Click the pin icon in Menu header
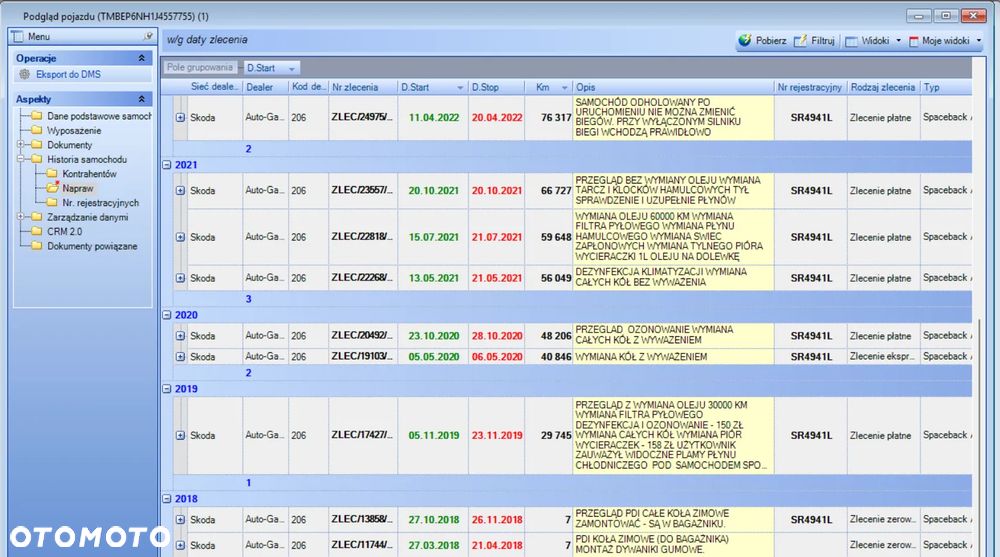The image size is (1000, 557). pos(148,36)
